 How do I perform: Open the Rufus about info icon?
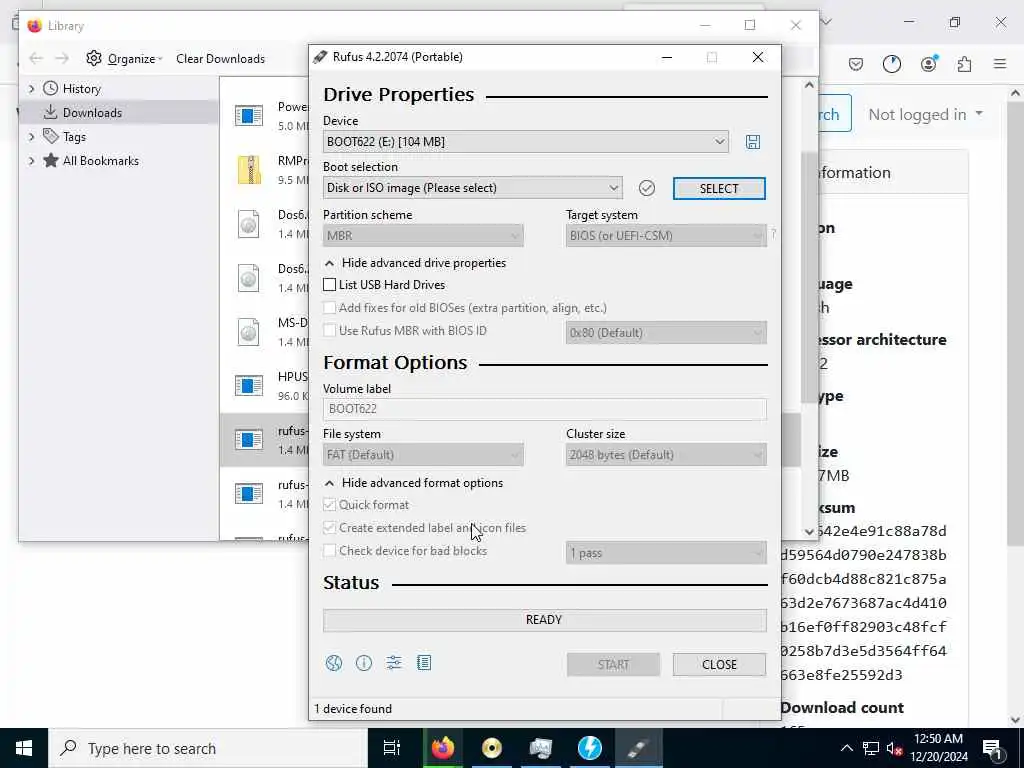[364, 664]
